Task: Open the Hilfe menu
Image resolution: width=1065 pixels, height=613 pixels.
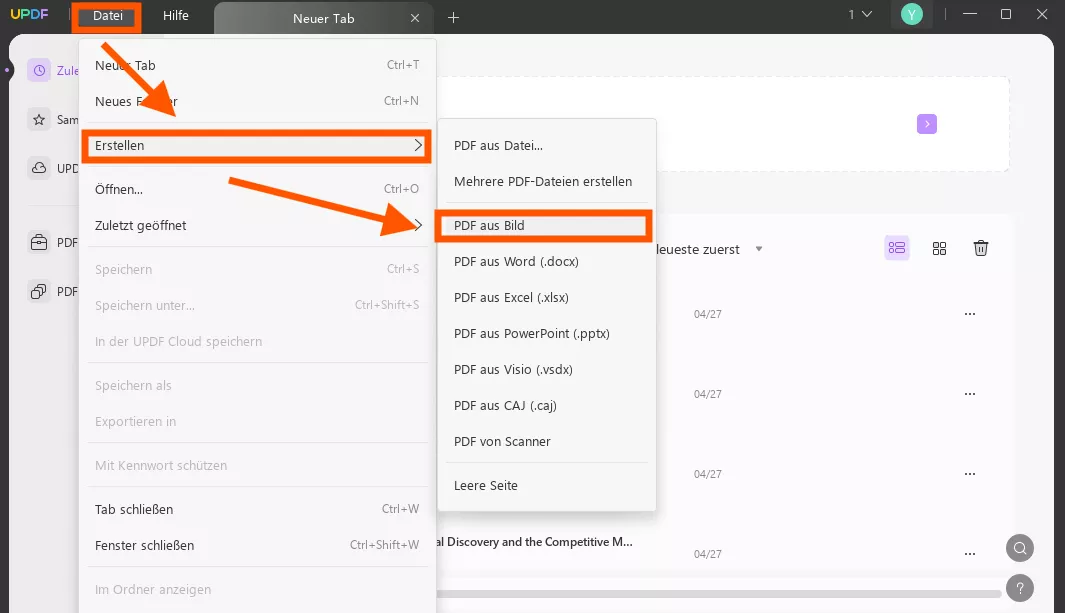Action: pos(177,16)
